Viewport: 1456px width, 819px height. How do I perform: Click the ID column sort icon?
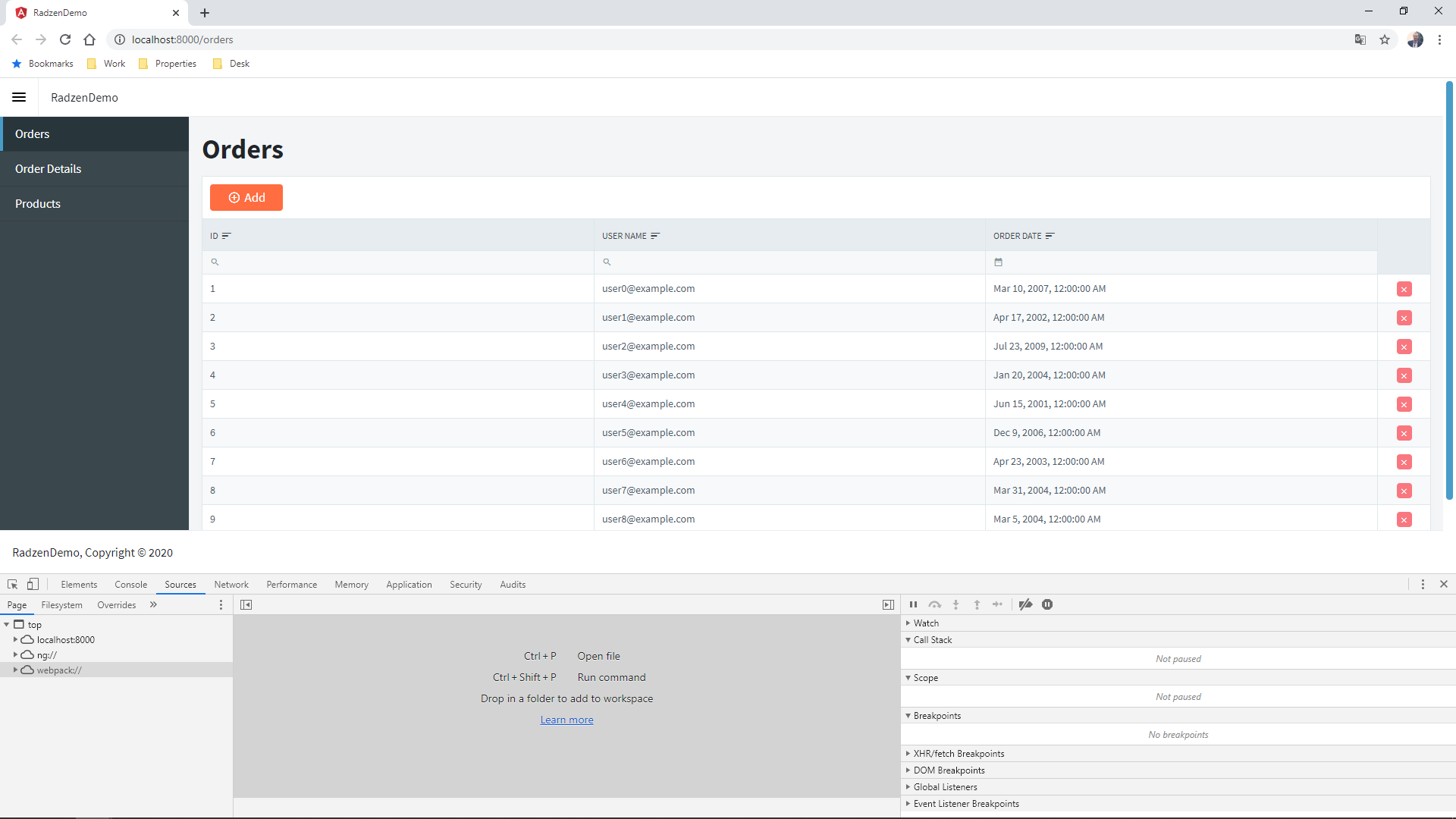tap(226, 236)
